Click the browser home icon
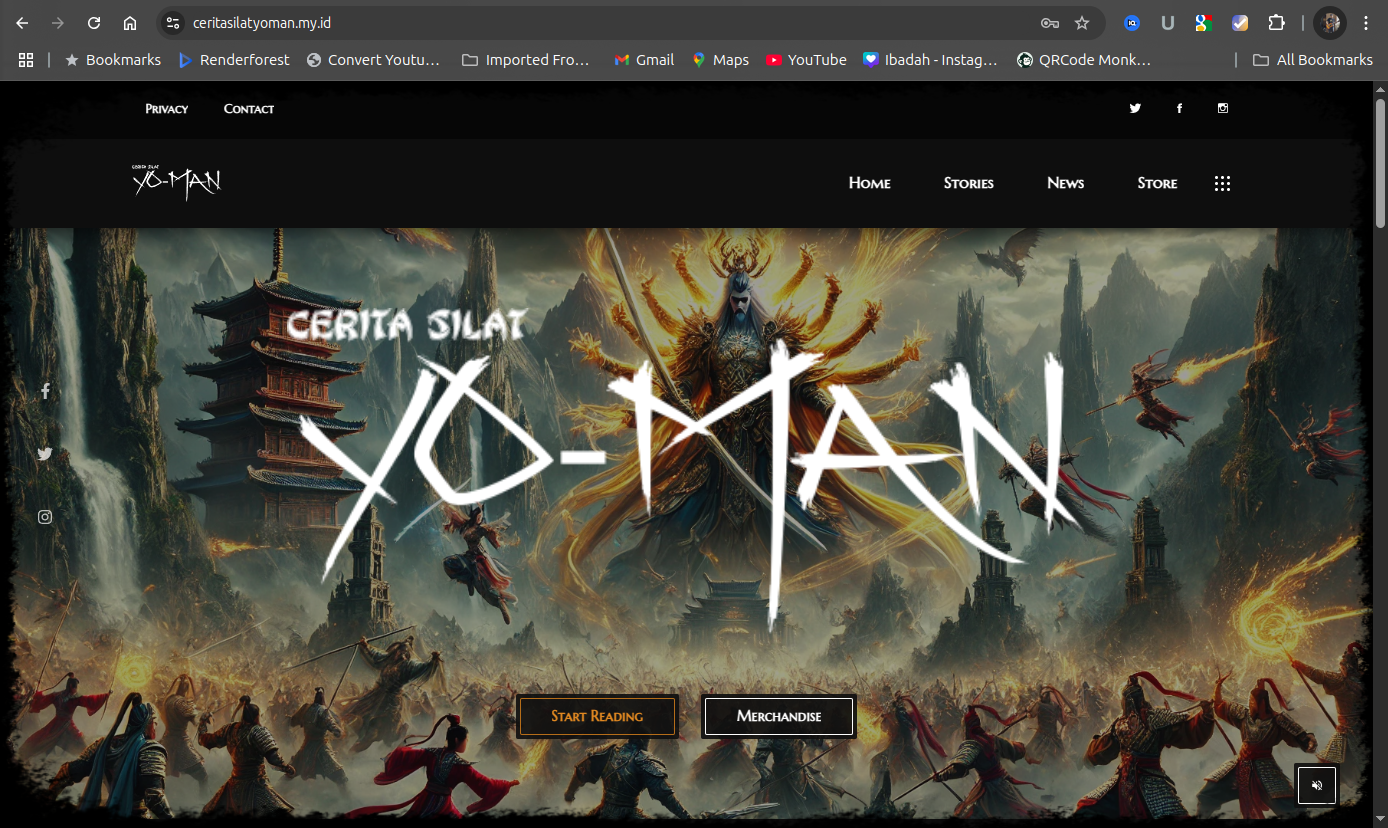1388x828 pixels. pyautogui.click(x=130, y=22)
